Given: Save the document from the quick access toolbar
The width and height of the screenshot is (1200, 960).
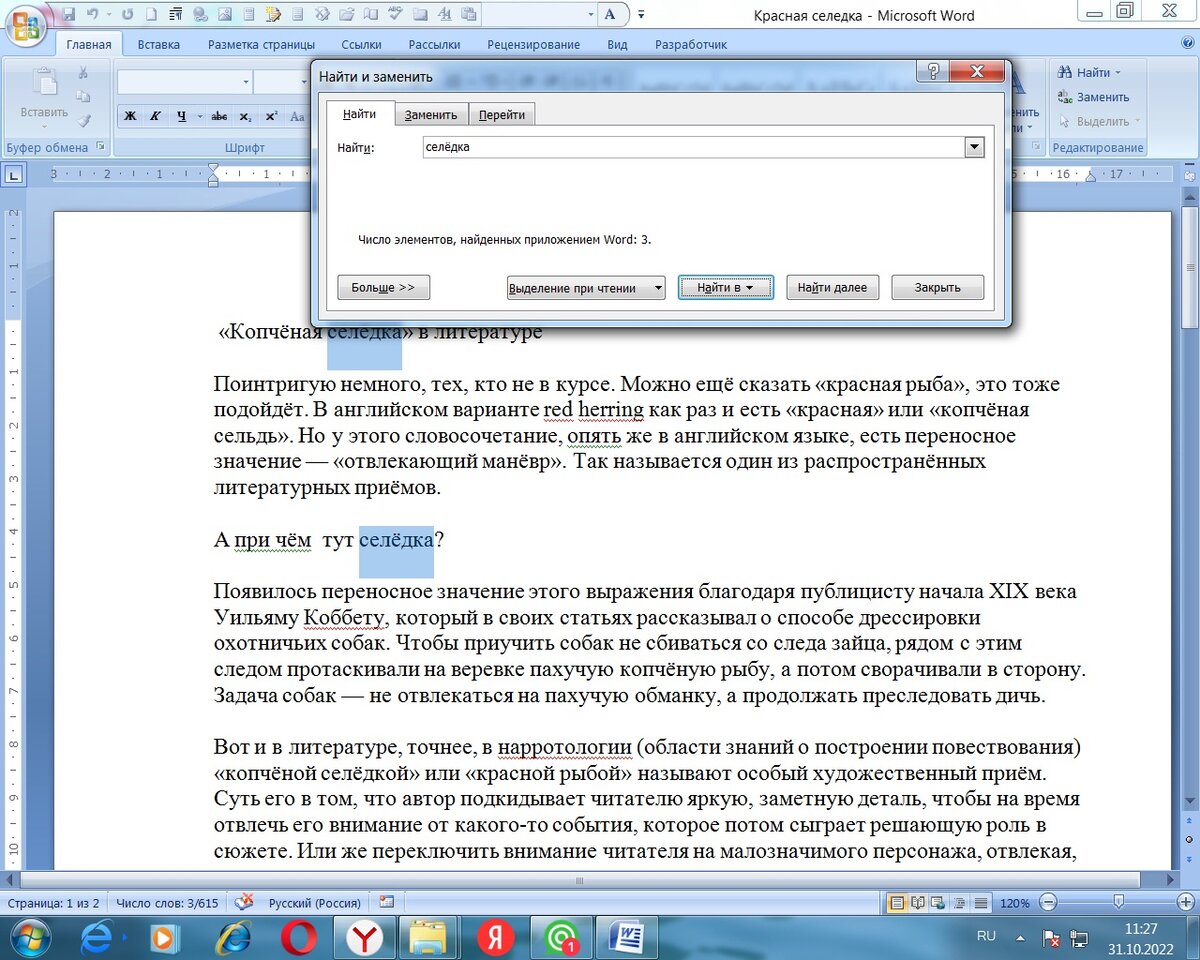Looking at the screenshot, I should point(69,15).
